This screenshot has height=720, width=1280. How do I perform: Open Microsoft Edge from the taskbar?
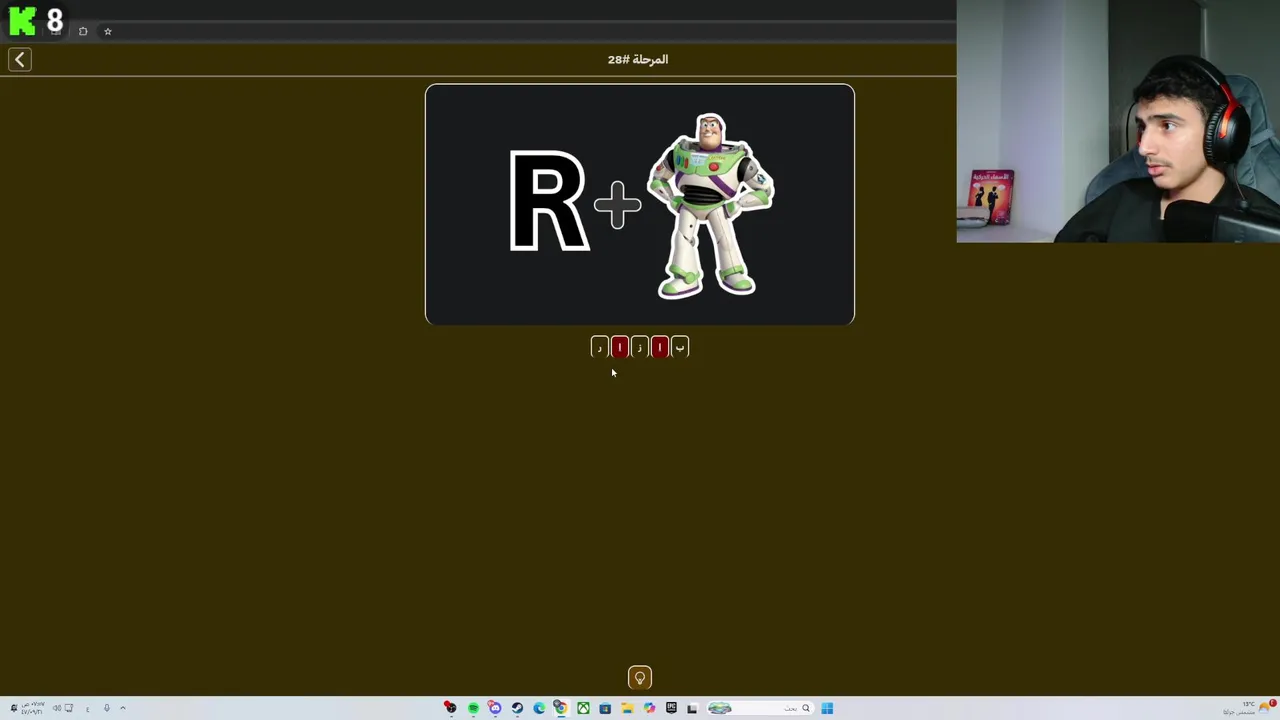tap(539, 708)
